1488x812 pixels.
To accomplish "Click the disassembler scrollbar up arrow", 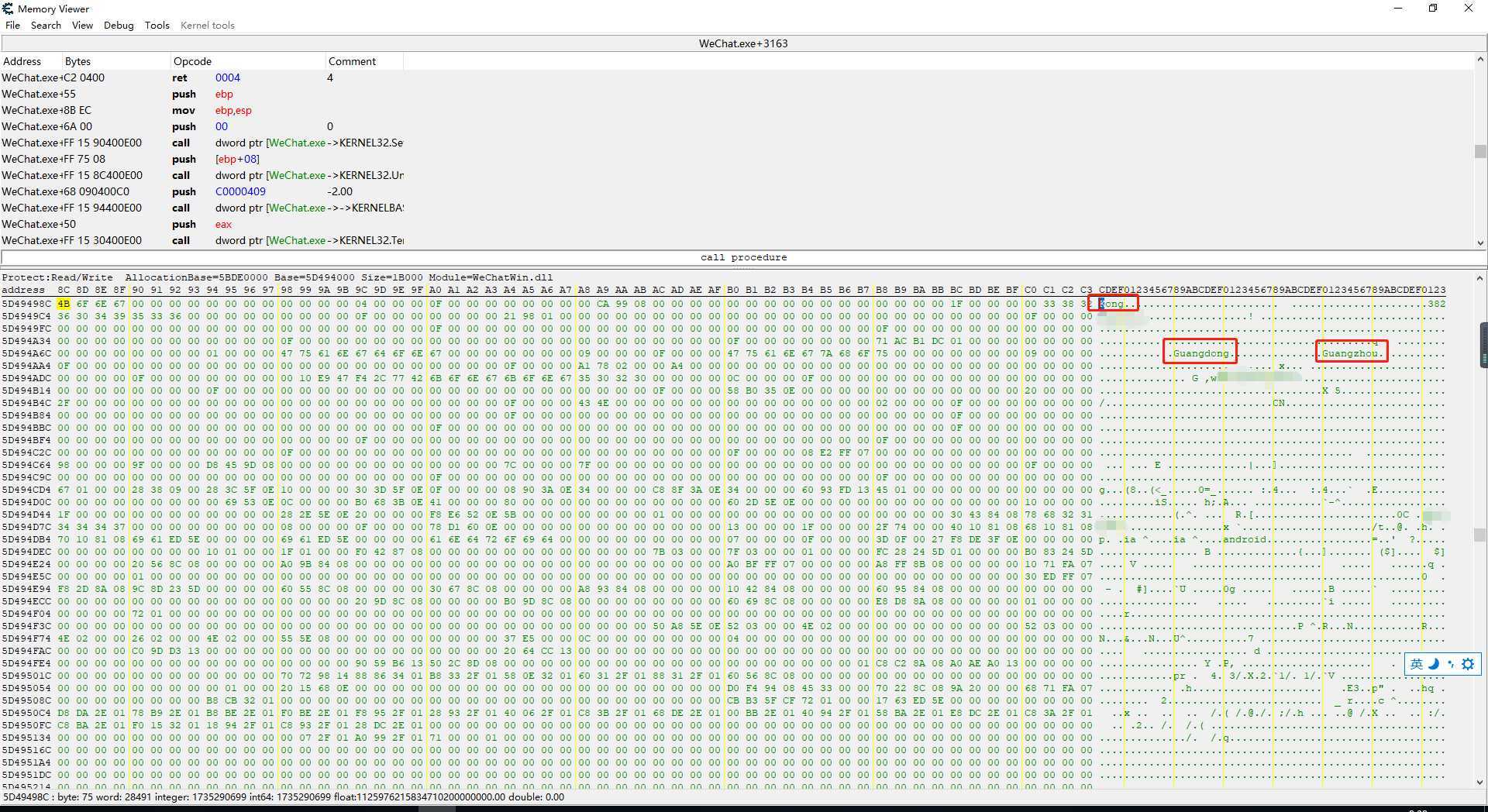I will [x=1480, y=59].
